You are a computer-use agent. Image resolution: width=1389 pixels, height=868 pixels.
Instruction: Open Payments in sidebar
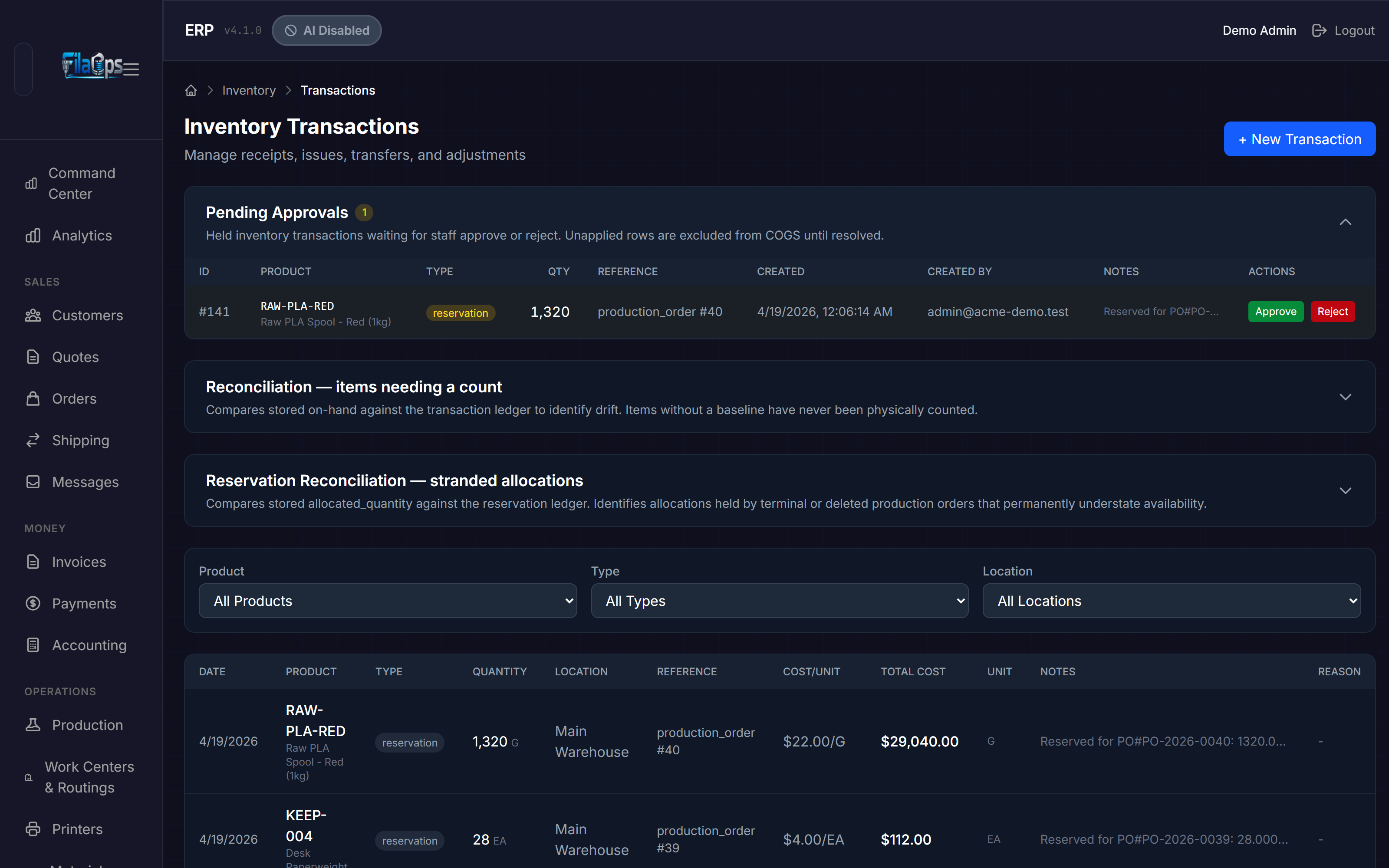pos(82,603)
